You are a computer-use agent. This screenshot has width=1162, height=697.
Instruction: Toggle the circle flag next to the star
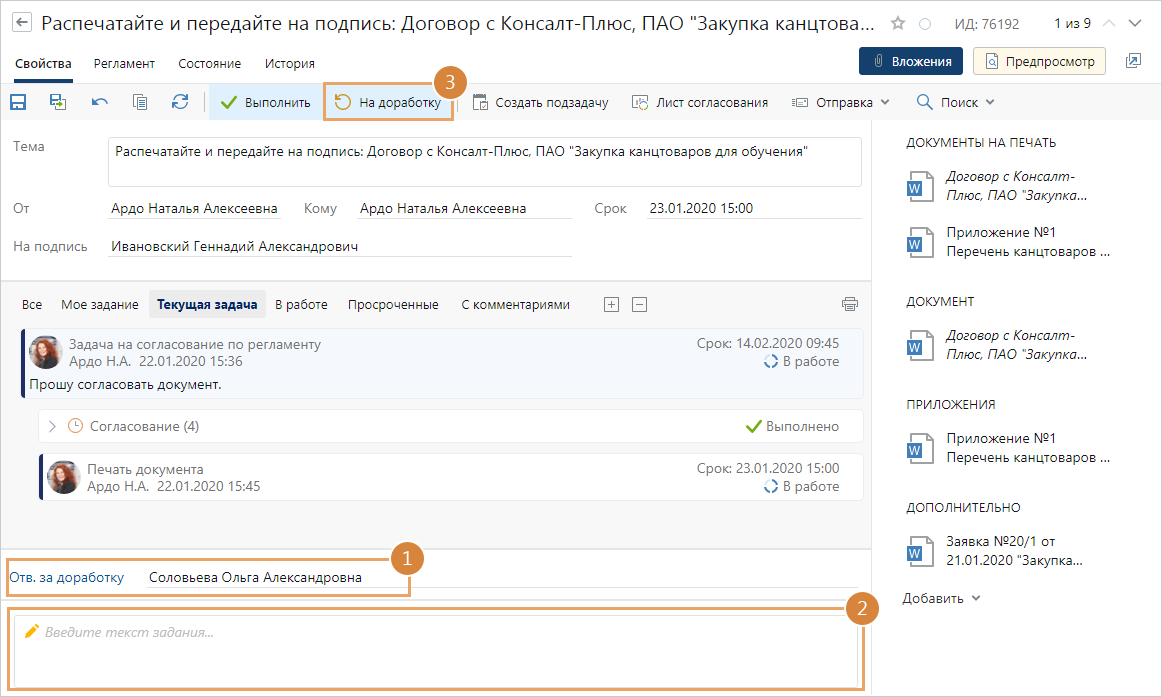(925, 23)
